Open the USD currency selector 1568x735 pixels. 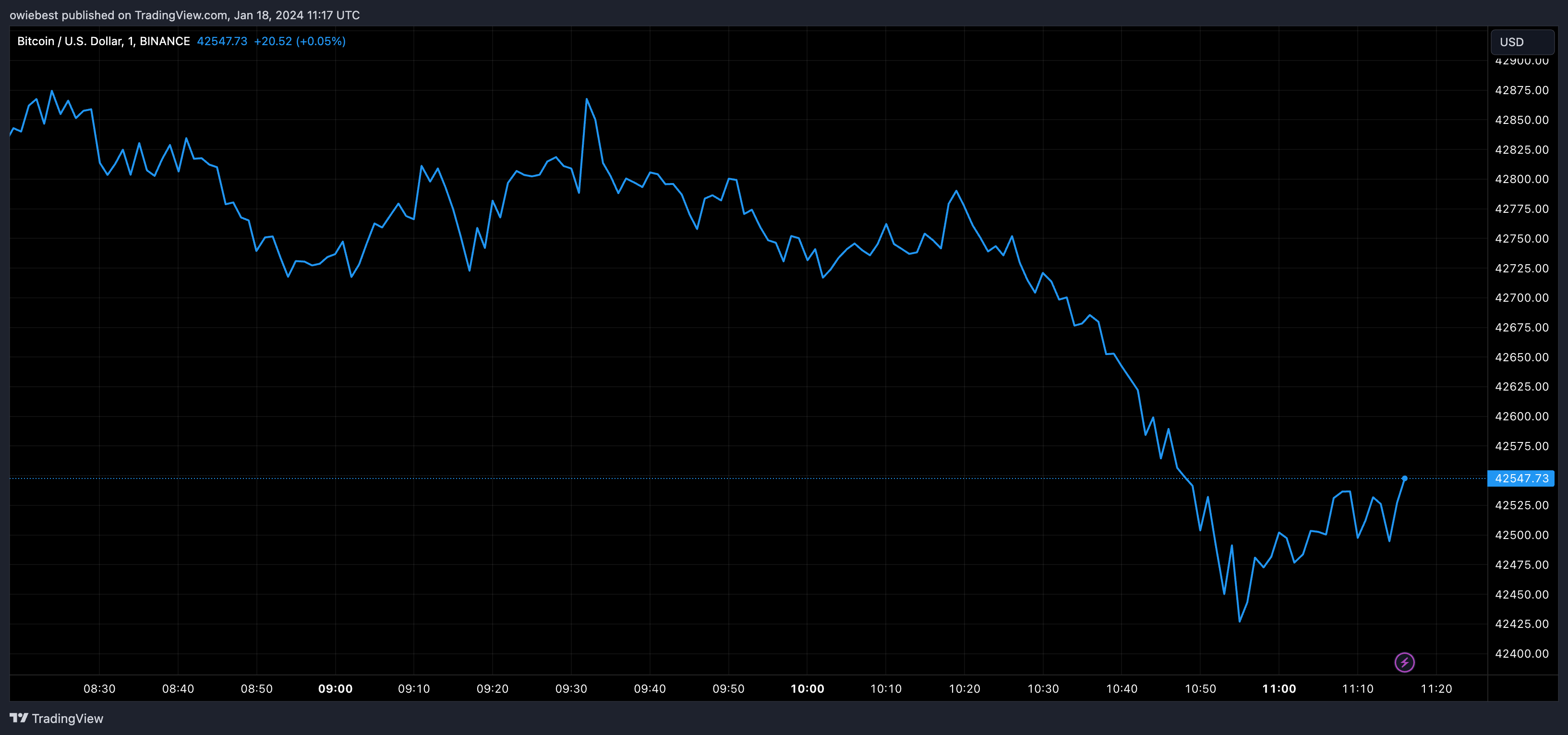point(1522,42)
